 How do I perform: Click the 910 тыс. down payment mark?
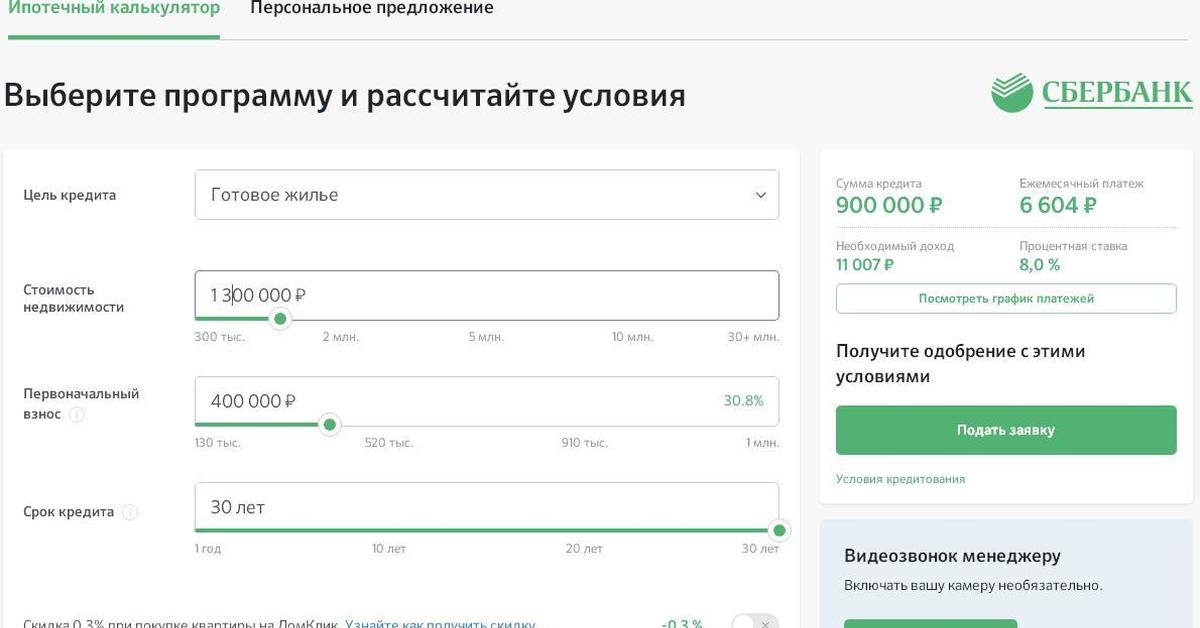point(584,443)
